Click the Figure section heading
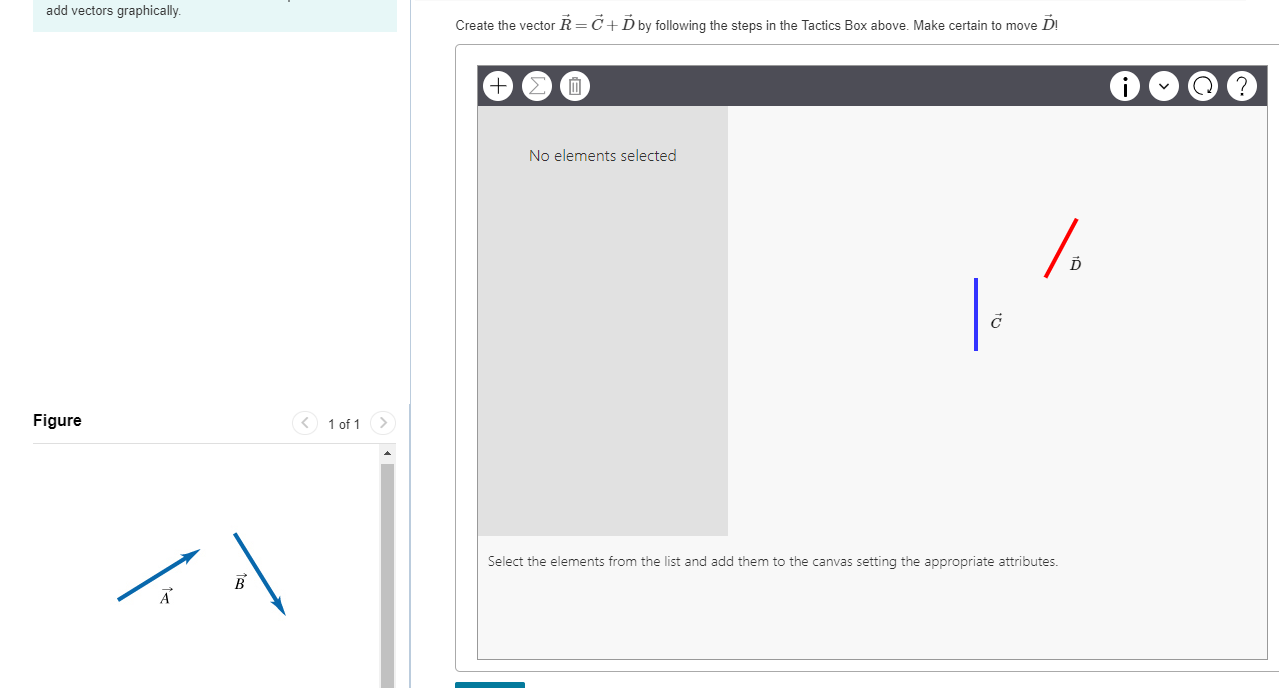This screenshot has height=688, width=1279. 57,420
